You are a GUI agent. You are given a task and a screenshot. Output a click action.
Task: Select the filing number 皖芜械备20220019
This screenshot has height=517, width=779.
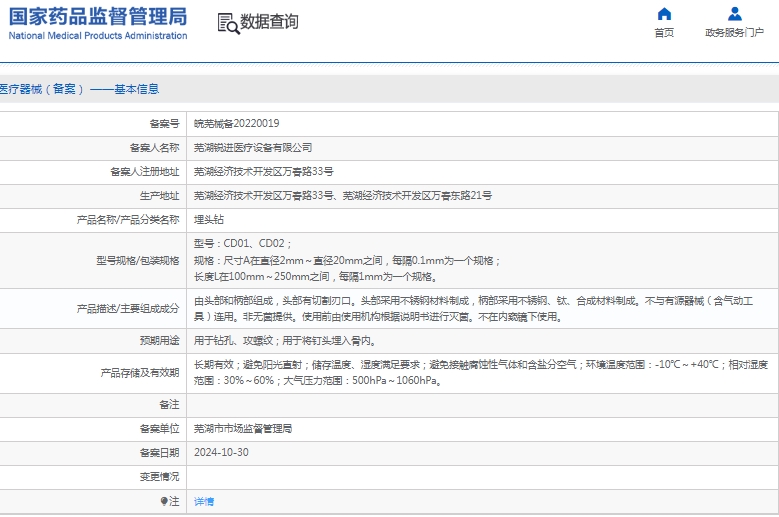[x=236, y=123]
